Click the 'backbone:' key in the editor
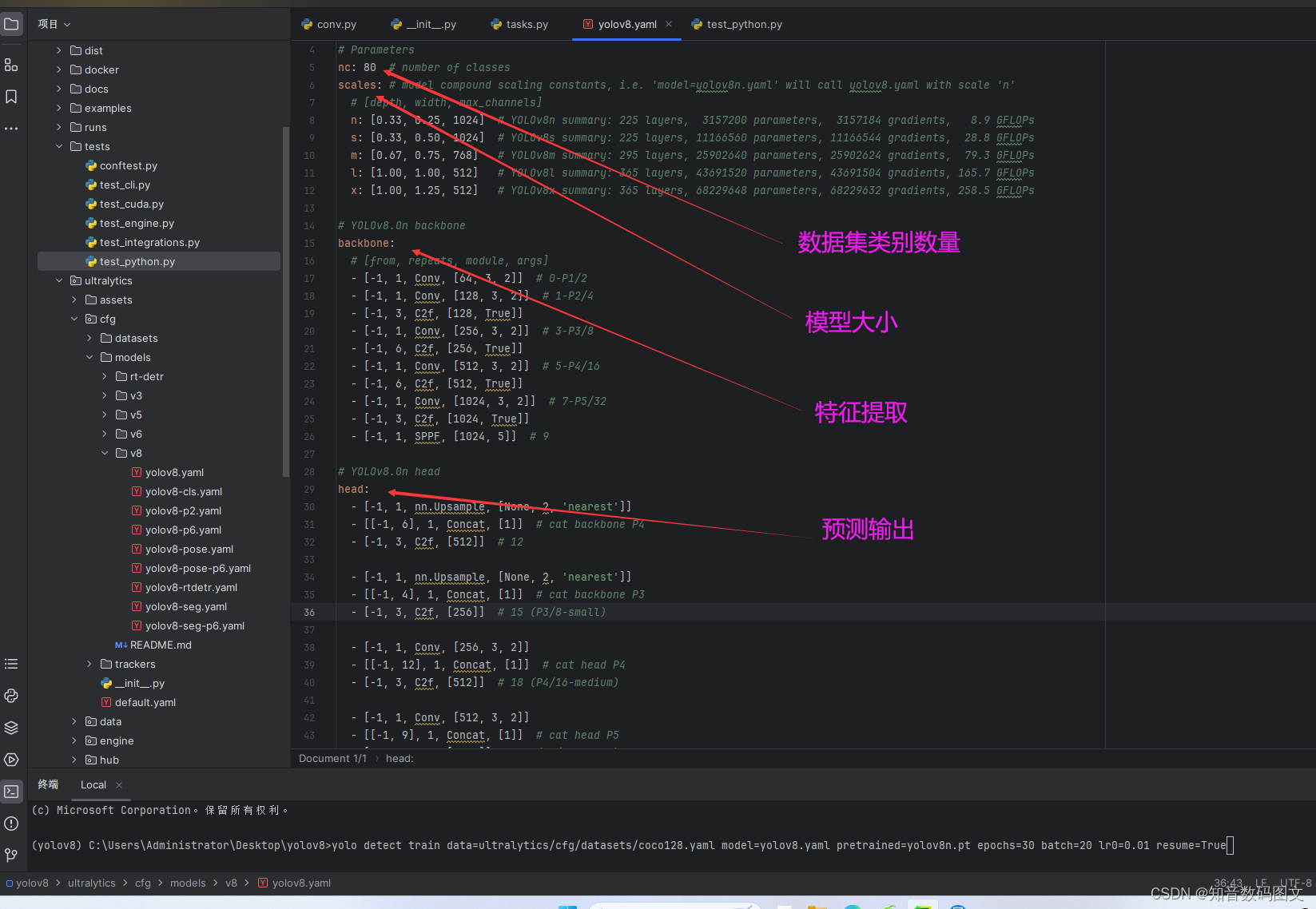Image resolution: width=1316 pixels, height=909 pixels. [x=367, y=244]
